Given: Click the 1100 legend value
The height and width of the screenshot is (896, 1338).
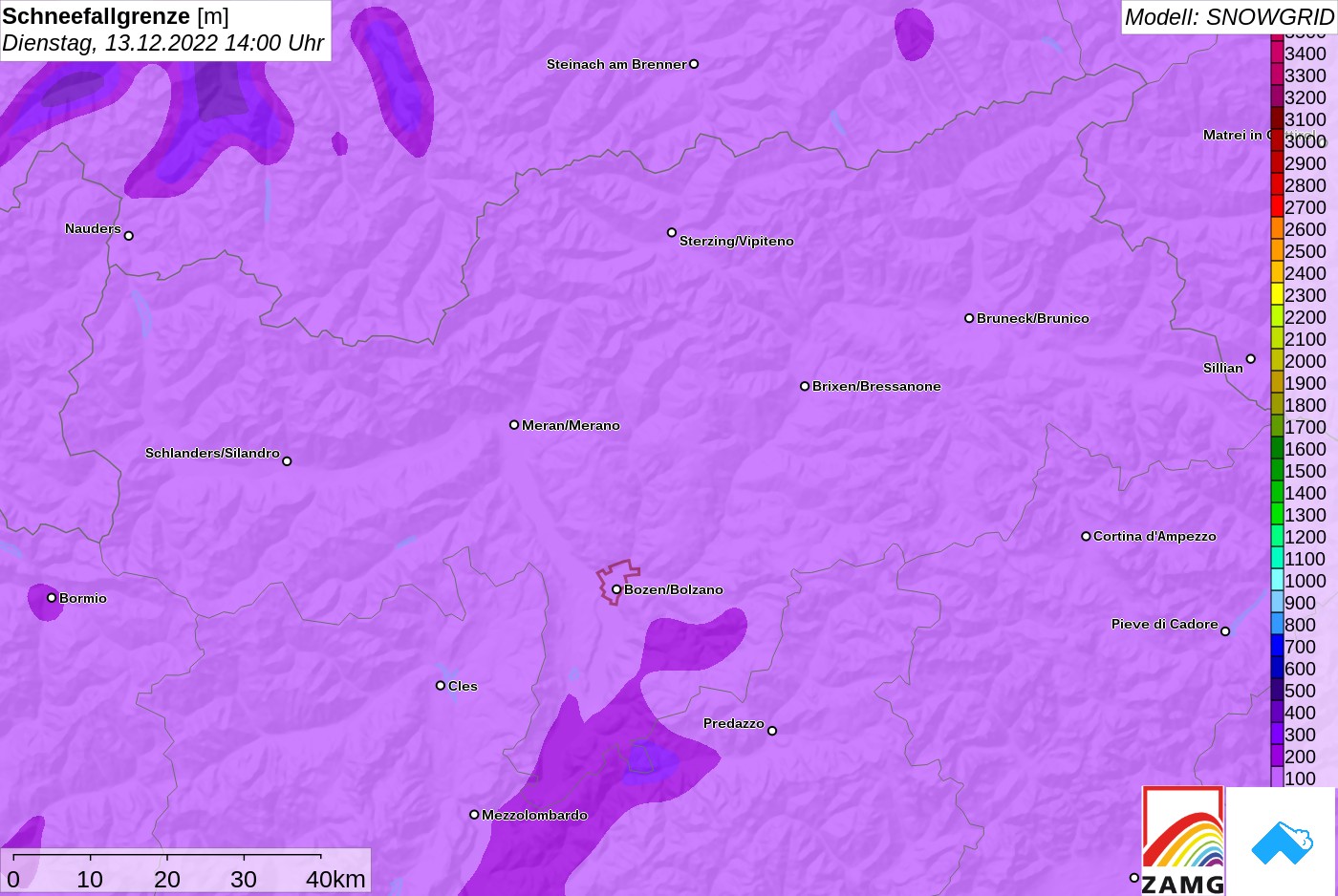Looking at the screenshot, I should click(1306, 559).
